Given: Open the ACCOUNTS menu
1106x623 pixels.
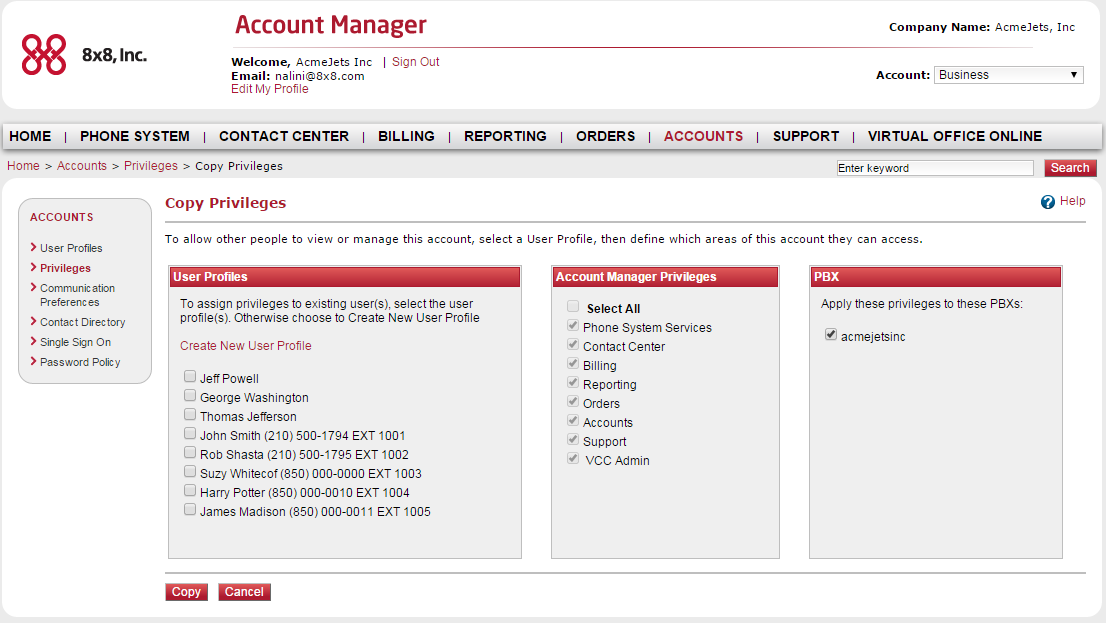Looking at the screenshot, I should pos(703,136).
